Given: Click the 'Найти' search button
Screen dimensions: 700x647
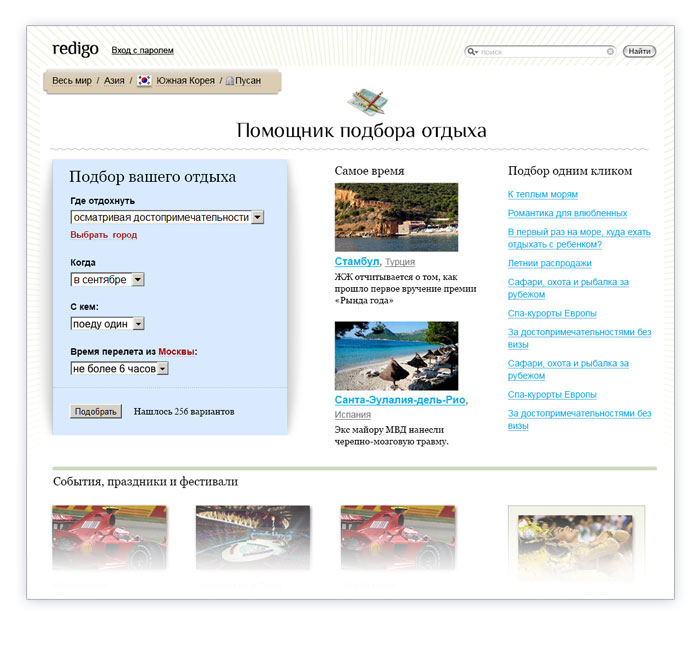Looking at the screenshot, I should 639,51.
